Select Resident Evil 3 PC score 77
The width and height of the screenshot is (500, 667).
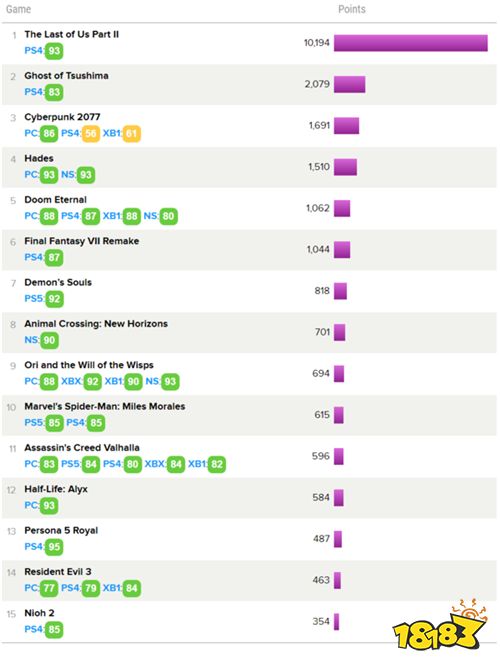49,588
